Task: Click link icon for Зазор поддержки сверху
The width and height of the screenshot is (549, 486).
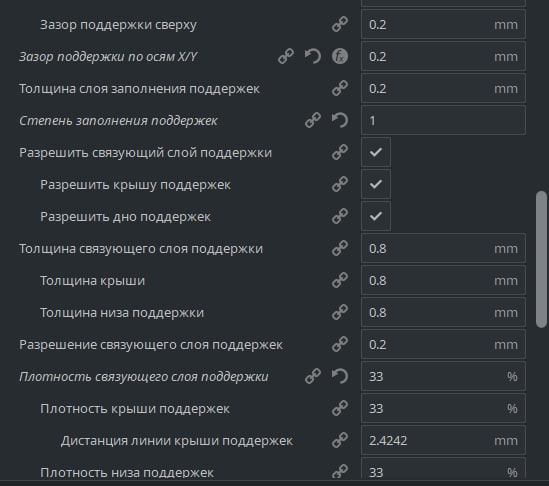Action: pyautogui.click(x=340, y=25)
